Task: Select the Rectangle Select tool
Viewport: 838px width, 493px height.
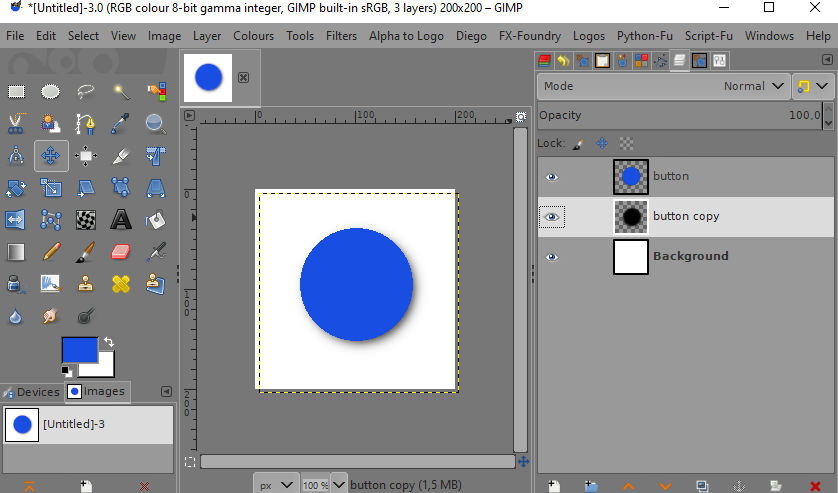Action: pyautogui.click(x=16, y=92)
